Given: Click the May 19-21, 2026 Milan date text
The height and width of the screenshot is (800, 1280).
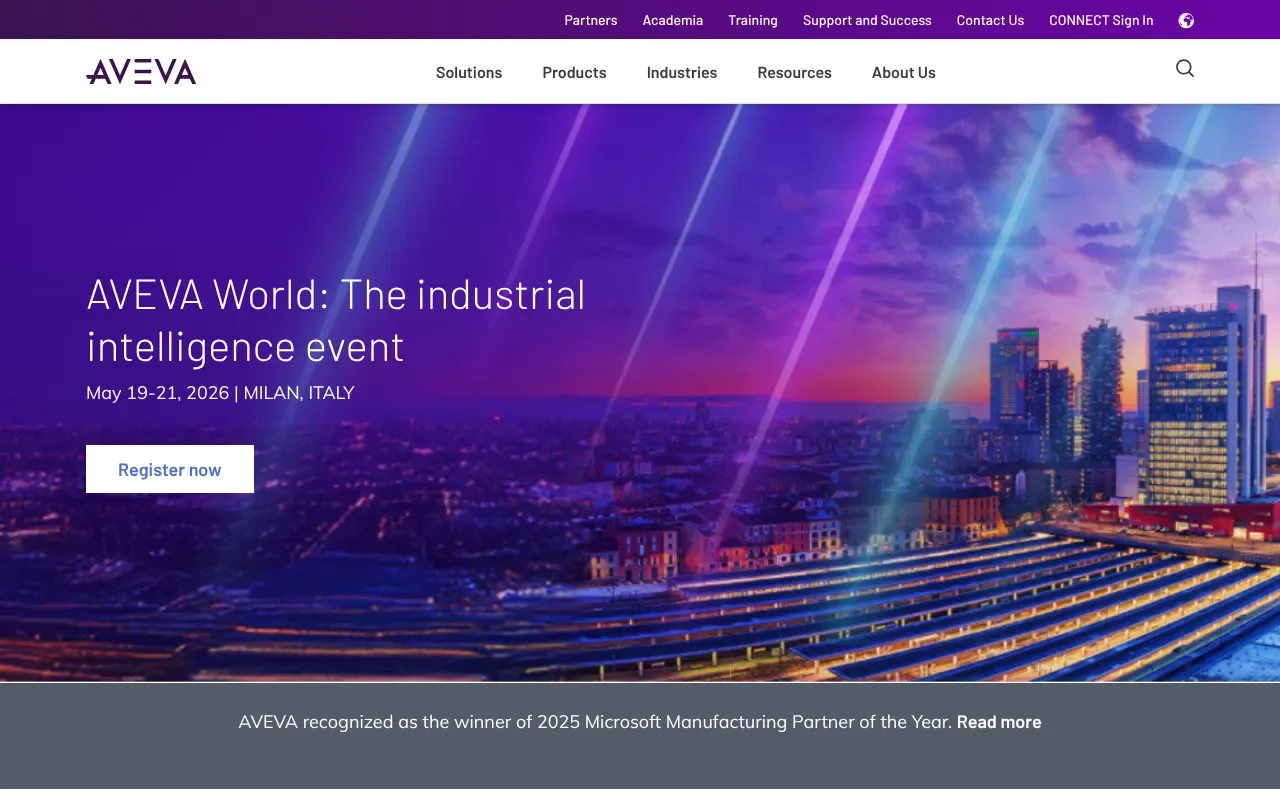Looking at the screenshot, I should coord(220,393).
